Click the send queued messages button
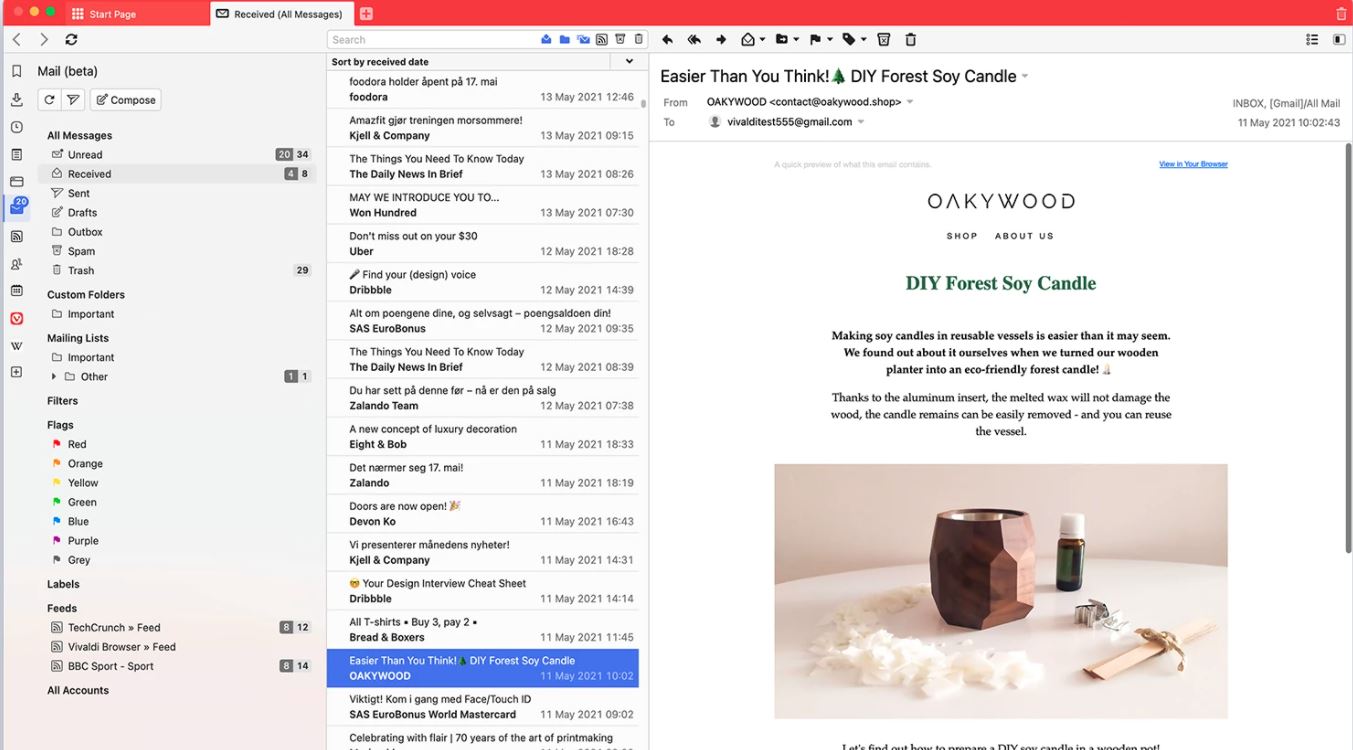 (x=73, y=100)
